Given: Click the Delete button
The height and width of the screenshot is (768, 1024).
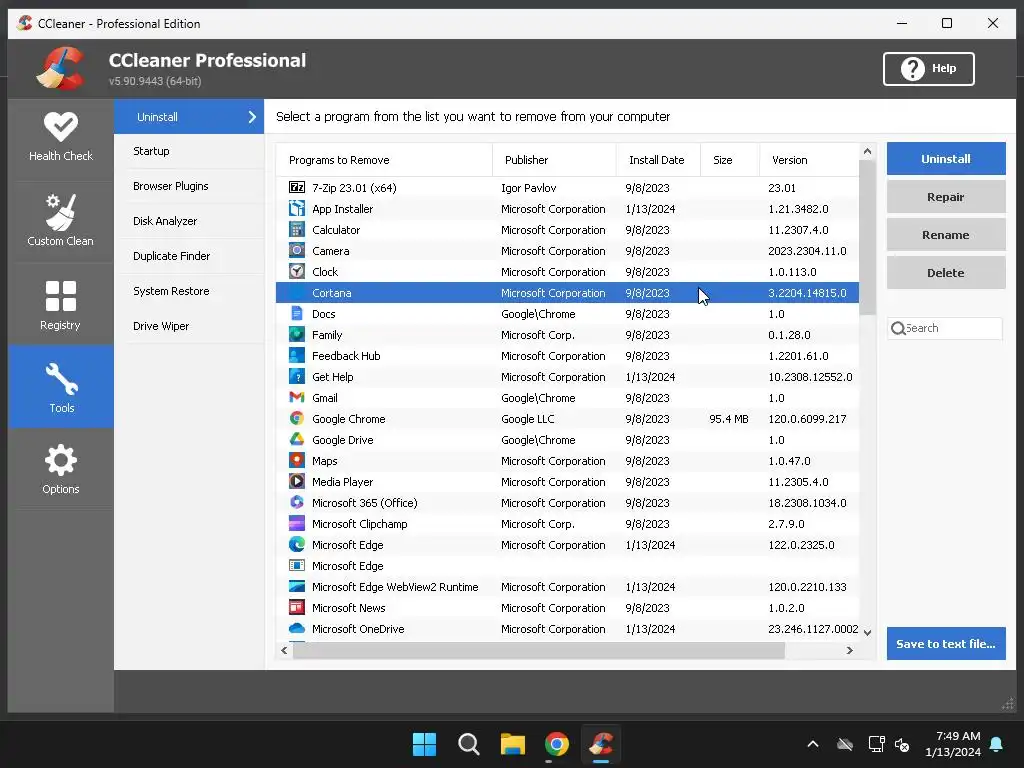Looking at the screenshot, I should 946,273.
